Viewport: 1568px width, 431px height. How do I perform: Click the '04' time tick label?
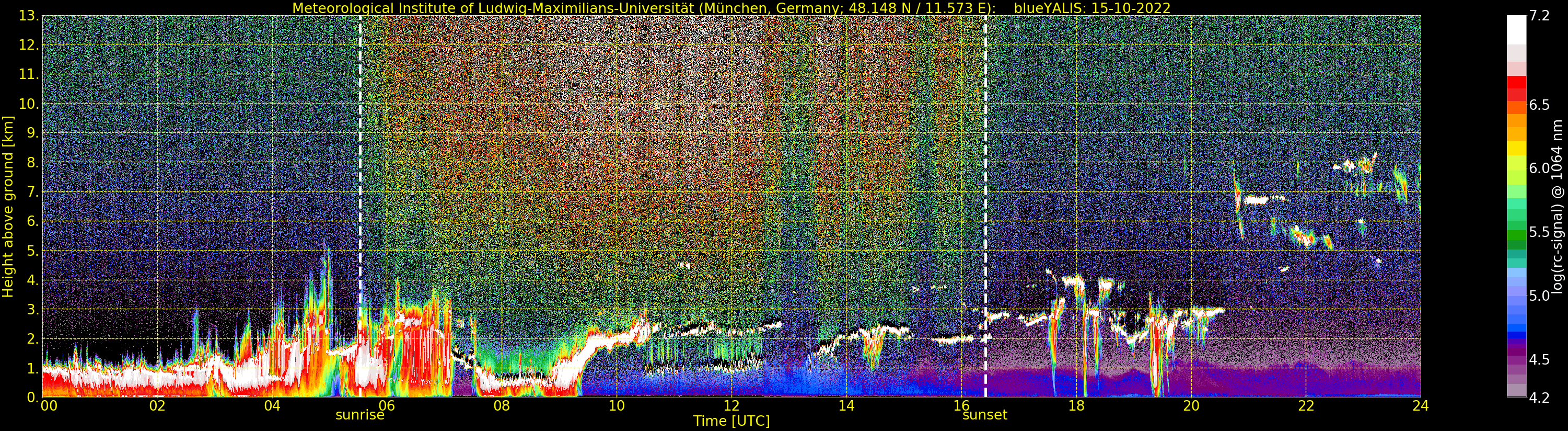point(272,405)
